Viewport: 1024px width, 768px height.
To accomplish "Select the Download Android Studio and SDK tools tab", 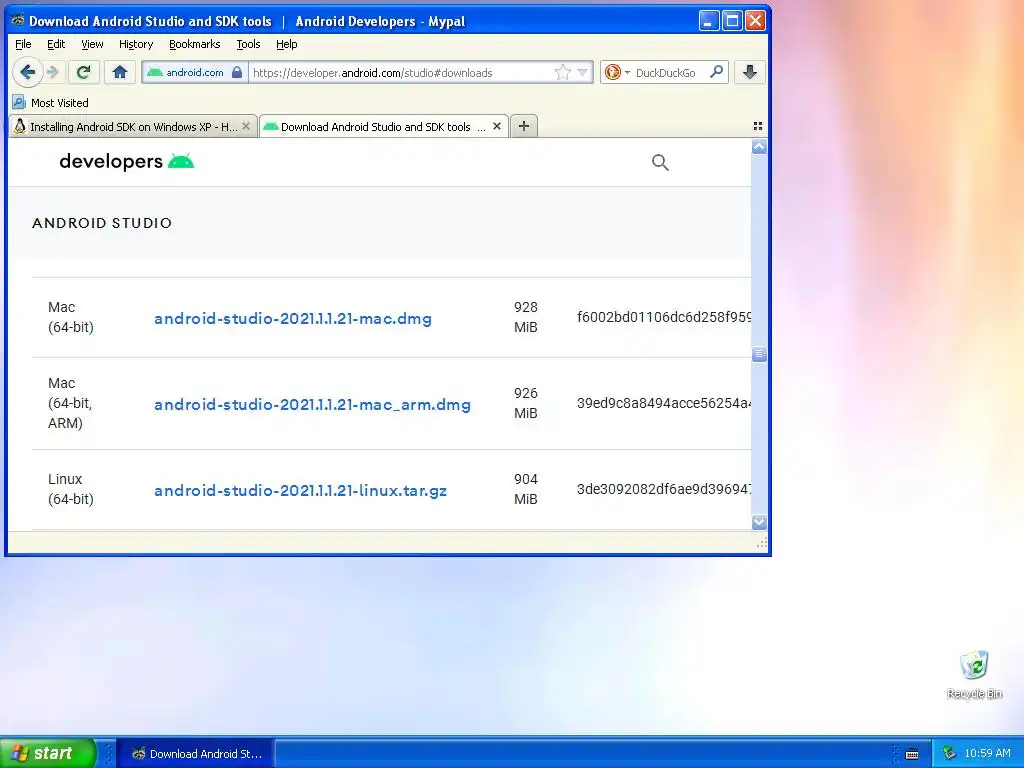I will pyautogui.click(x=383, y=127).
